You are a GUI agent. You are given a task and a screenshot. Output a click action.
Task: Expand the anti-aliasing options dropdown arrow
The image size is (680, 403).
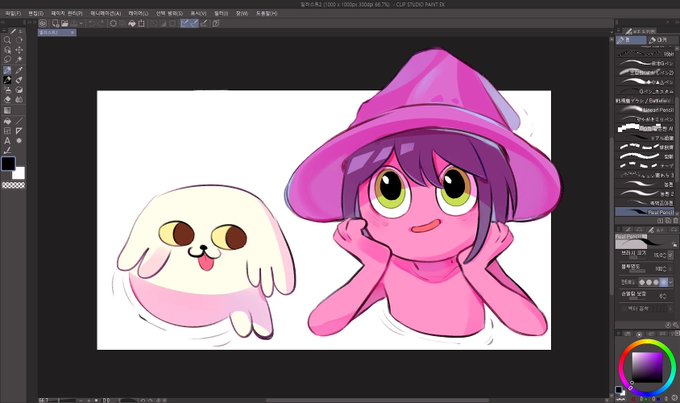click(671, 282)
